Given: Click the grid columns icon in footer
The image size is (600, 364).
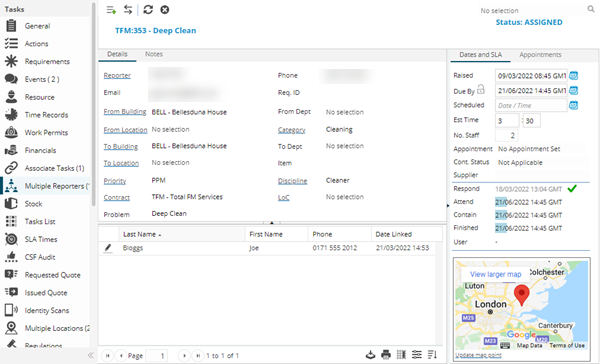Looking at the screenshot, I should [x=401, y=355].
